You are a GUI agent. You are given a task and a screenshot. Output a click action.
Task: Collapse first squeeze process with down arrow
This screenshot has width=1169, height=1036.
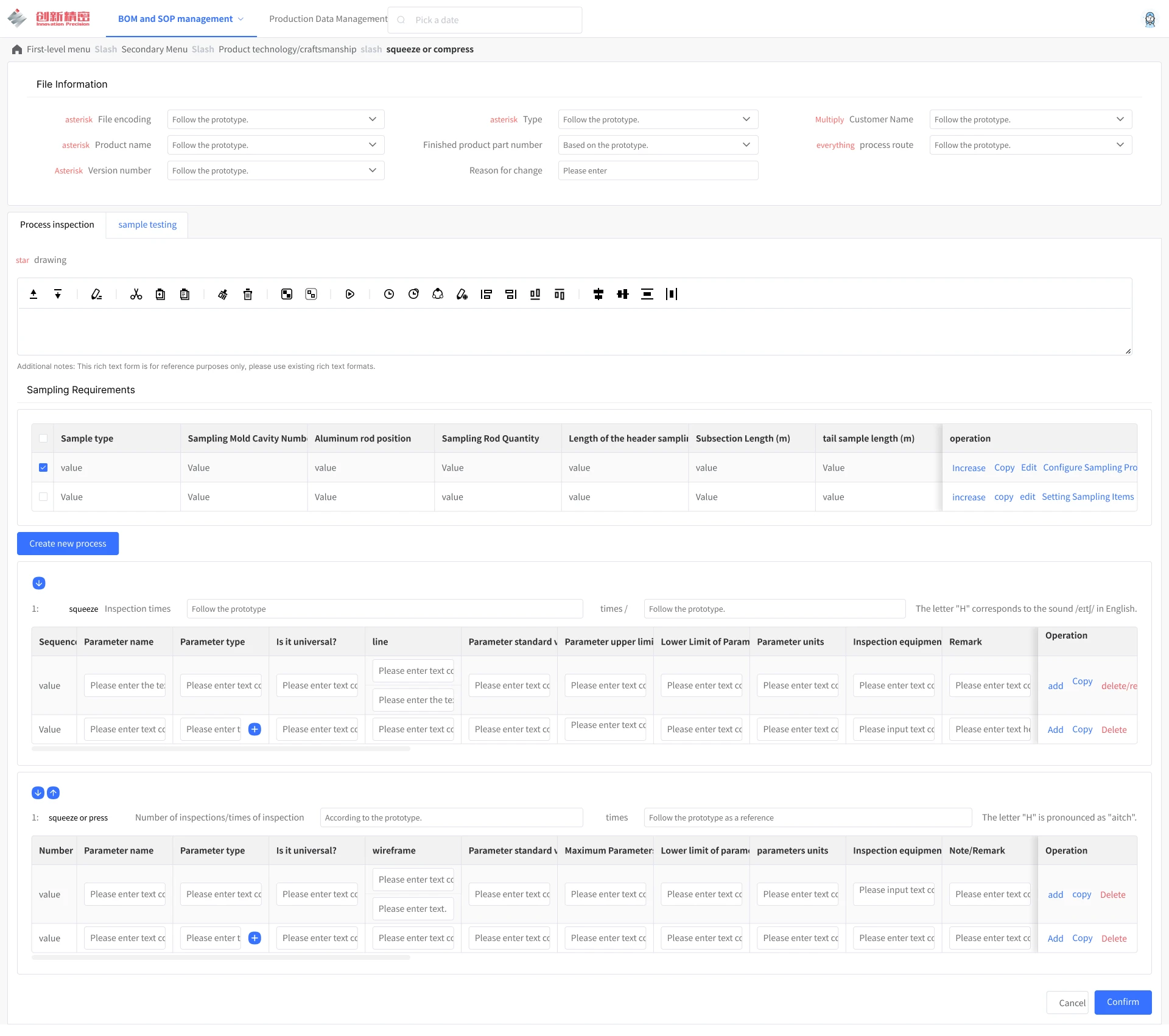[39, 583]
